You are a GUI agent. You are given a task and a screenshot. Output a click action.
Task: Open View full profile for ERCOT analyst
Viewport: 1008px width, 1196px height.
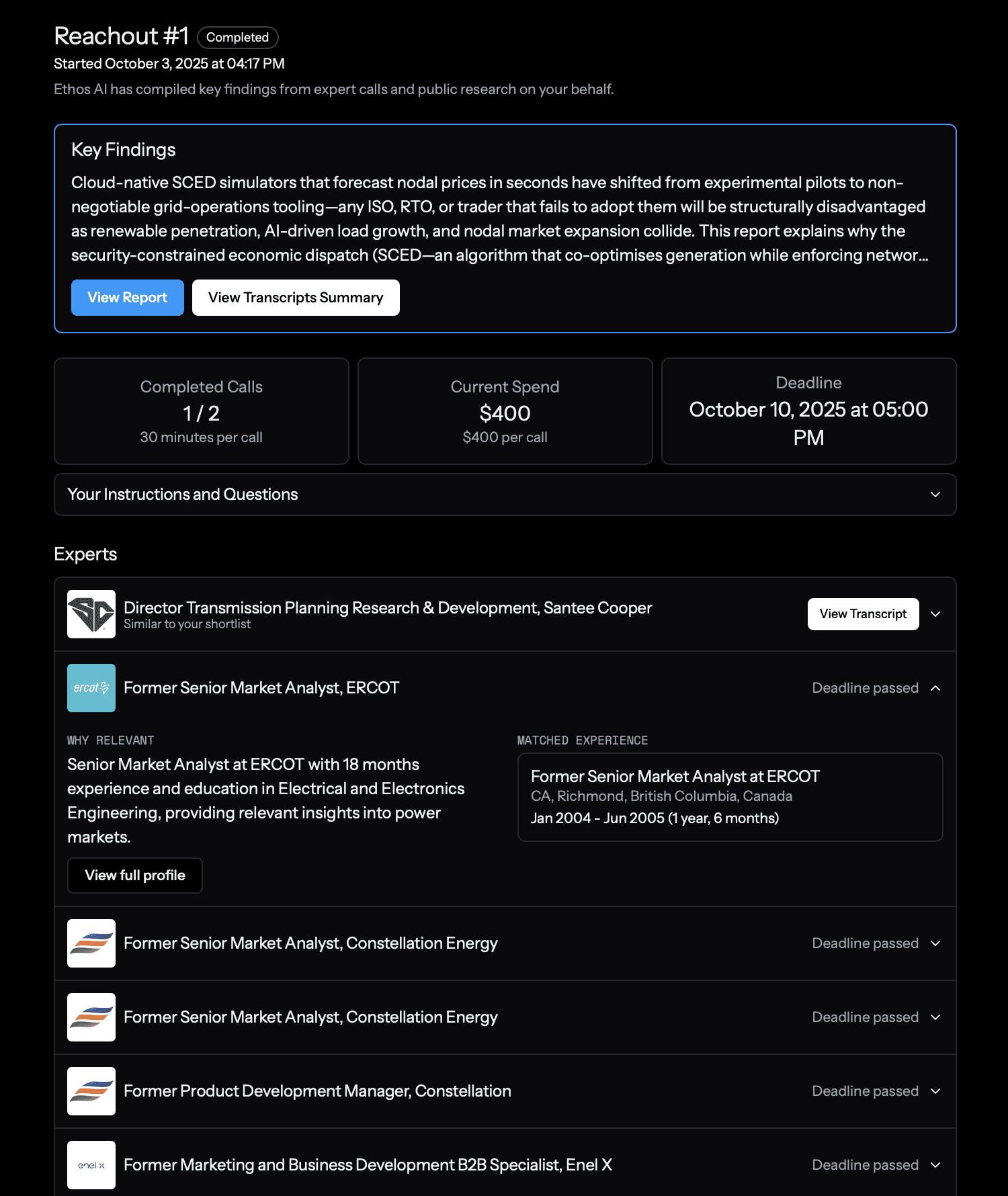pos(135,875)
